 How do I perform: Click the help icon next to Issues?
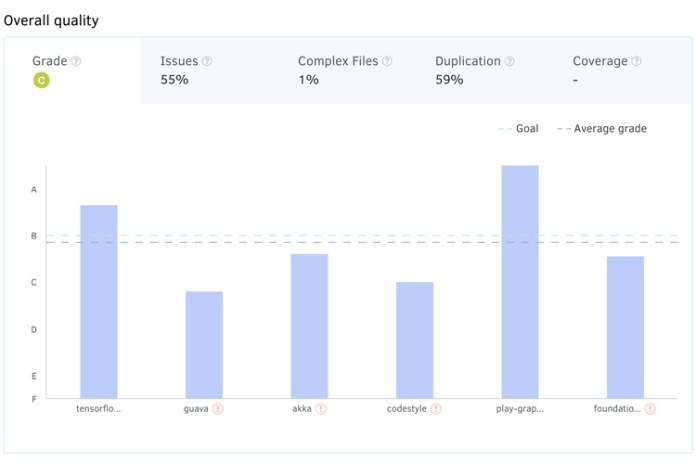(x=207, y=61)
